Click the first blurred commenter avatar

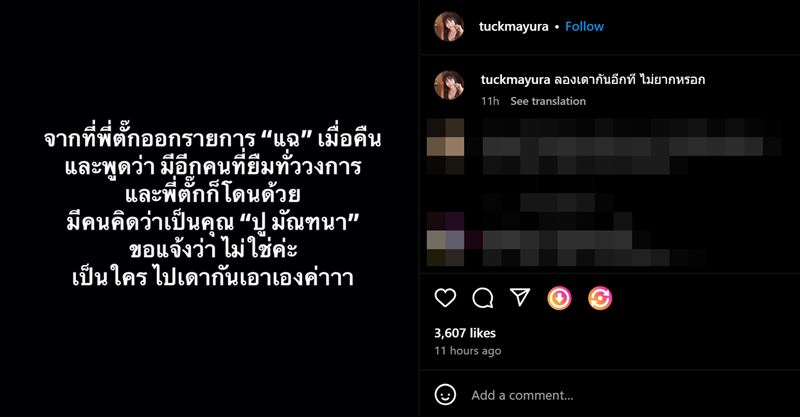[x=445, y=146]
